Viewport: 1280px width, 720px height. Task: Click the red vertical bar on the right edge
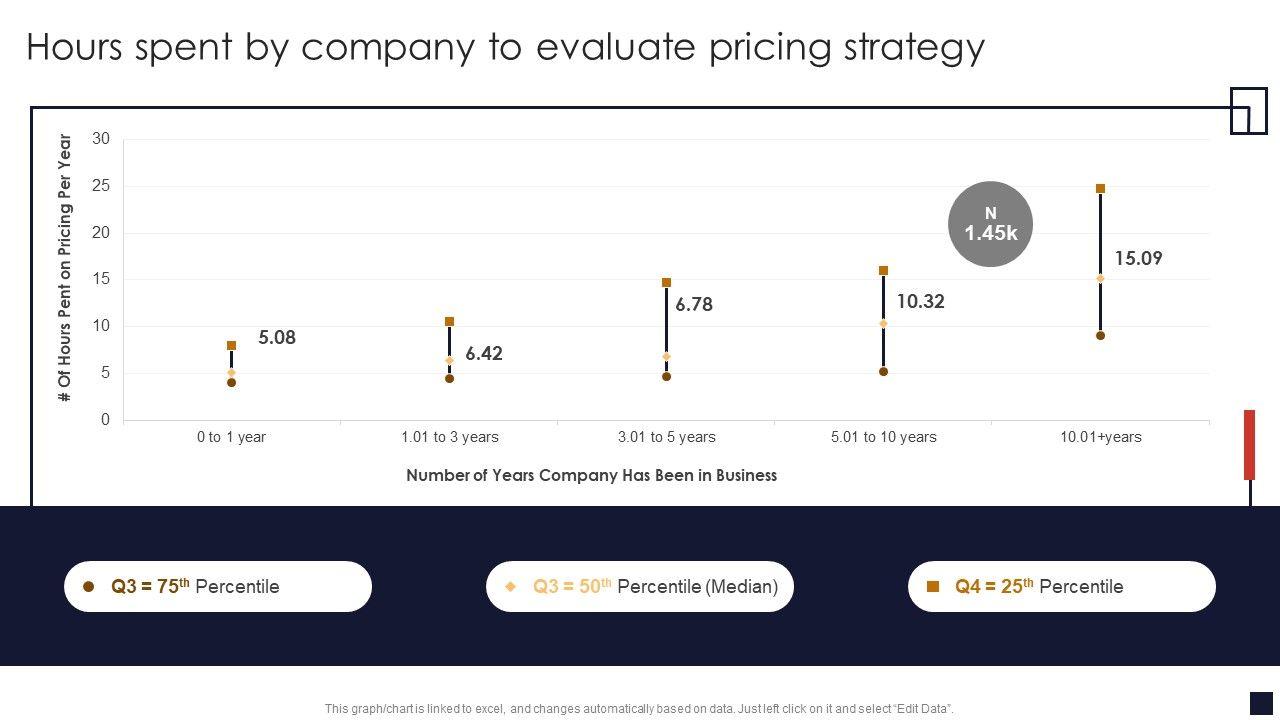click(x=1249, y=444)
